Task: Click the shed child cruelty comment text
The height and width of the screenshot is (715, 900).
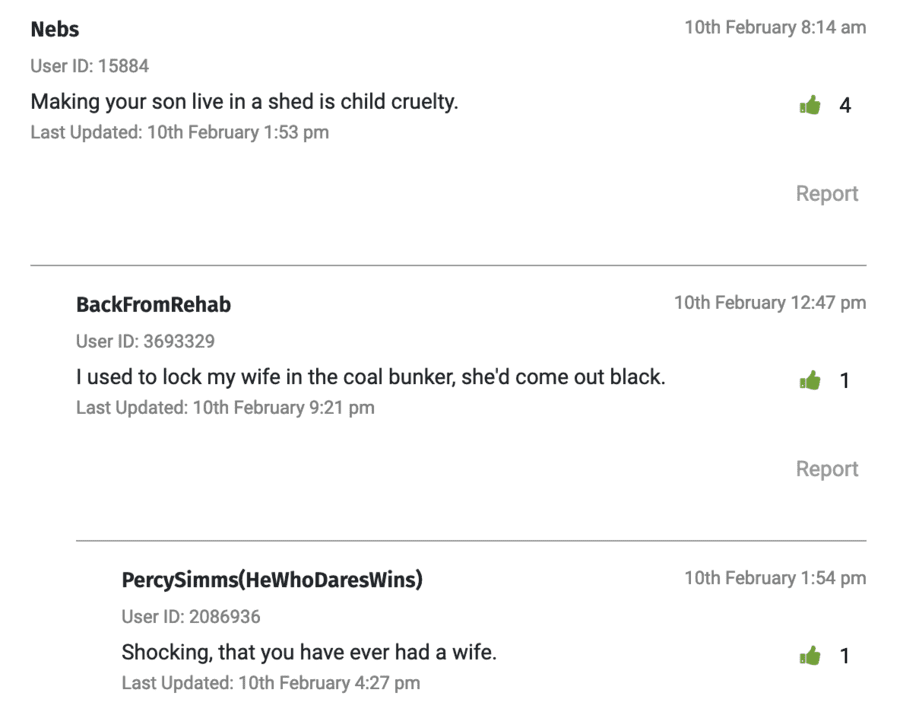Action: click(x=244, y=102)
